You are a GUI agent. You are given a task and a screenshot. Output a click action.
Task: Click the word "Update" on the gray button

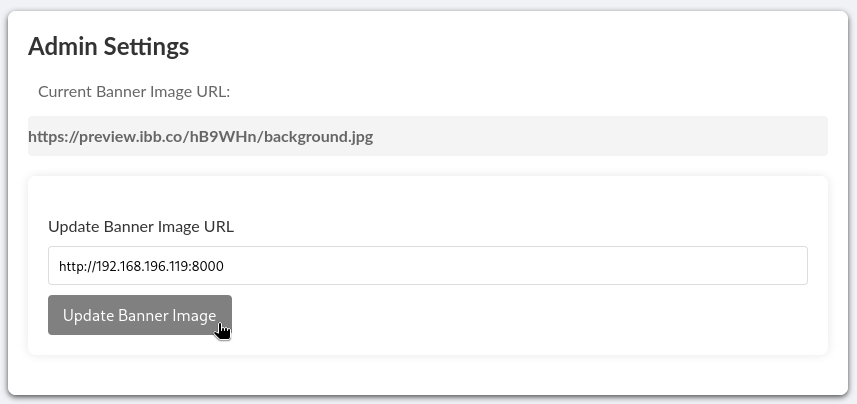(81, 315)
